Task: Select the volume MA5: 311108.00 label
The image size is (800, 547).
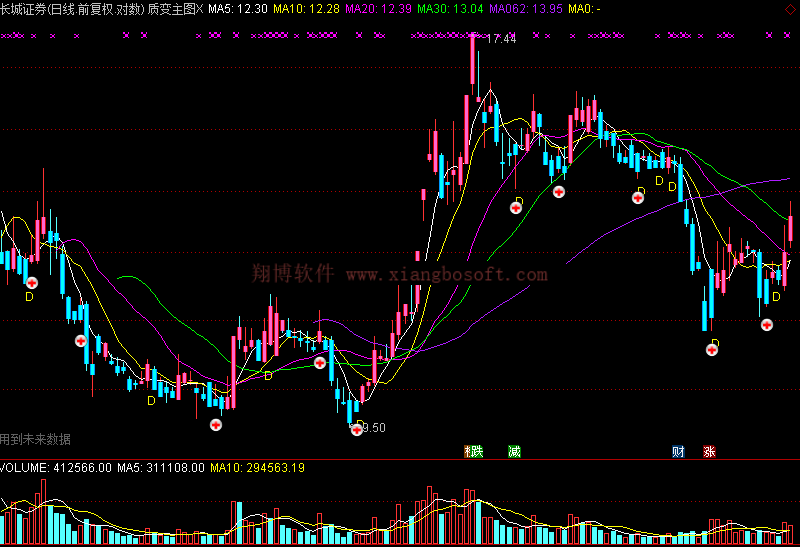Action: (x=161, y=467)
